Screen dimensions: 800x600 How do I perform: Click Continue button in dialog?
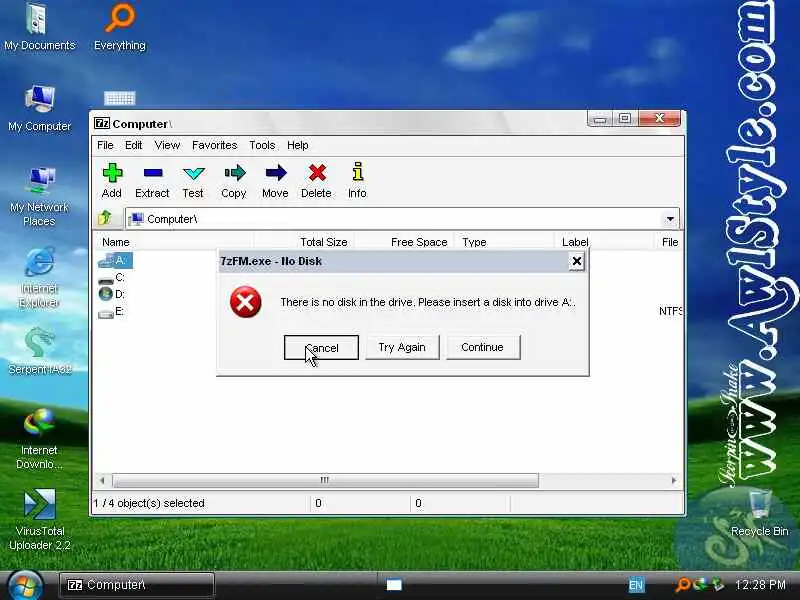click(x=483, y=347)
